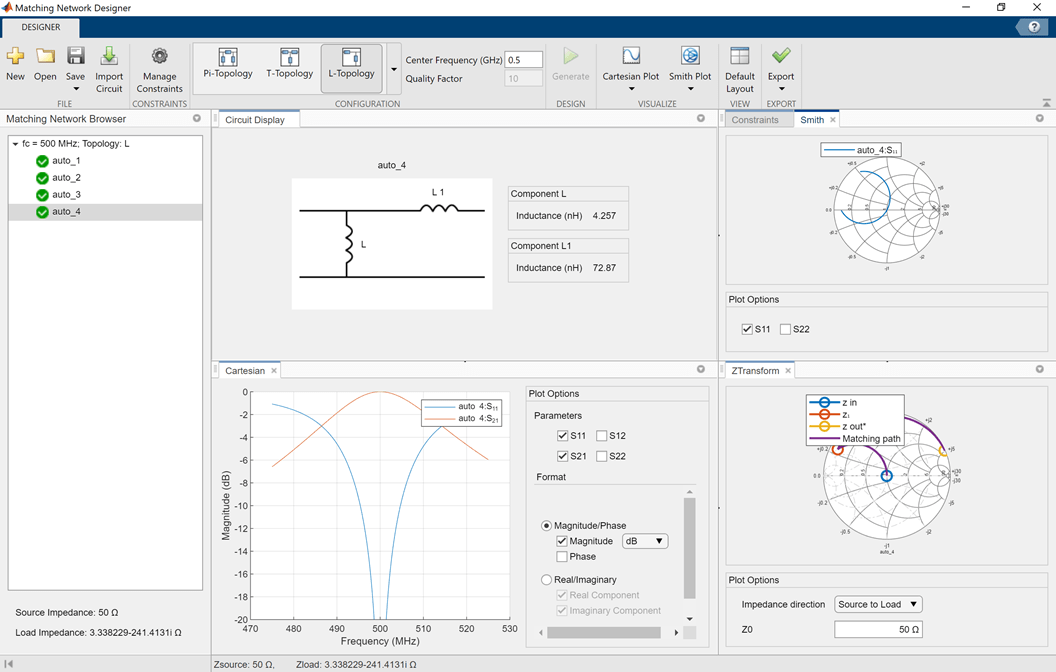1056x672 pixels.
Task: Click the New design icon
Action: click(15, 56)
